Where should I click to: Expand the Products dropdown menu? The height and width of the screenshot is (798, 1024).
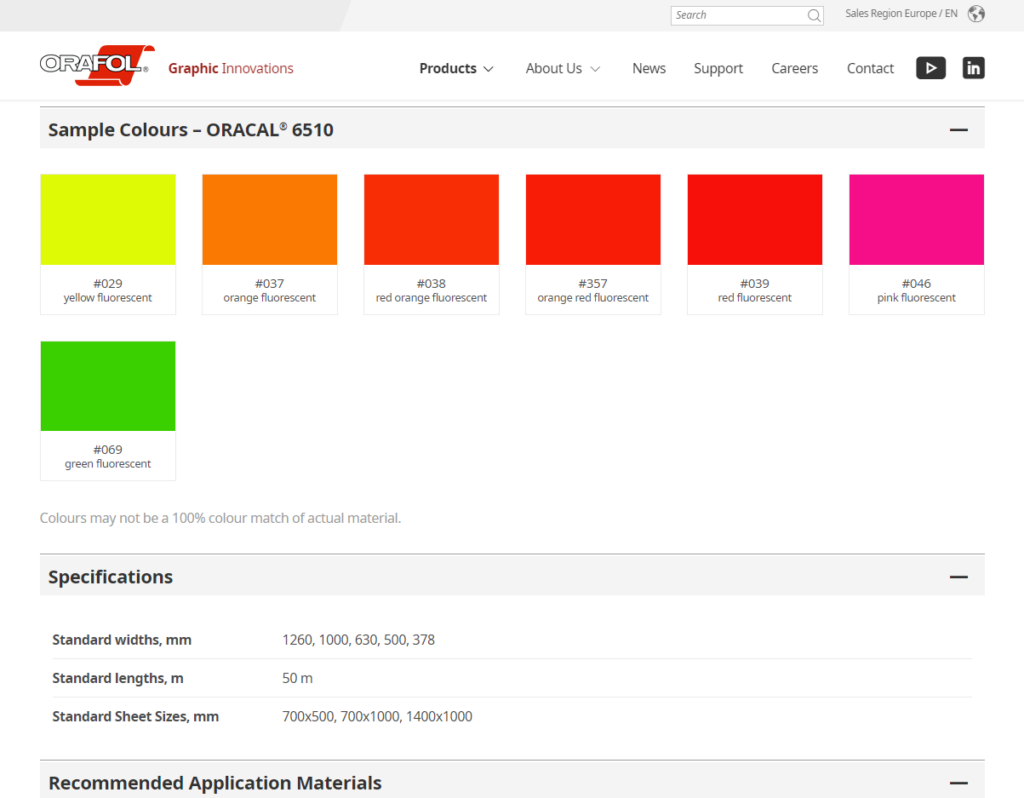[456, 69]
